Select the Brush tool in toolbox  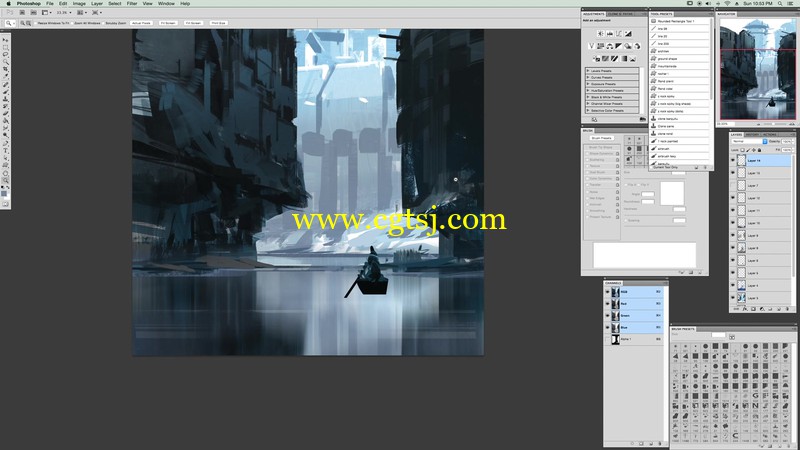click(6, 92)
